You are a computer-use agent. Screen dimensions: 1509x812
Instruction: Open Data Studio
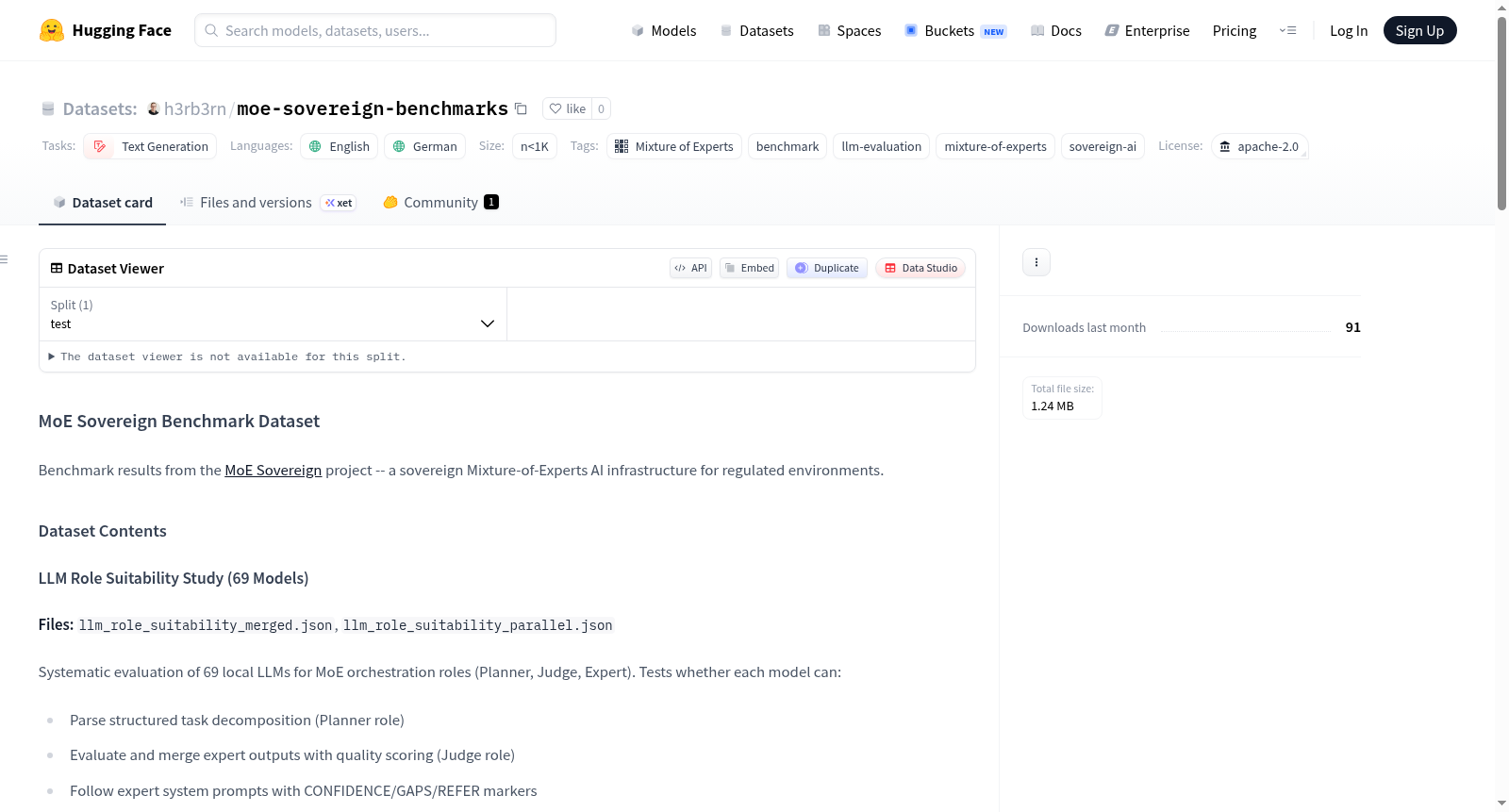920,268
